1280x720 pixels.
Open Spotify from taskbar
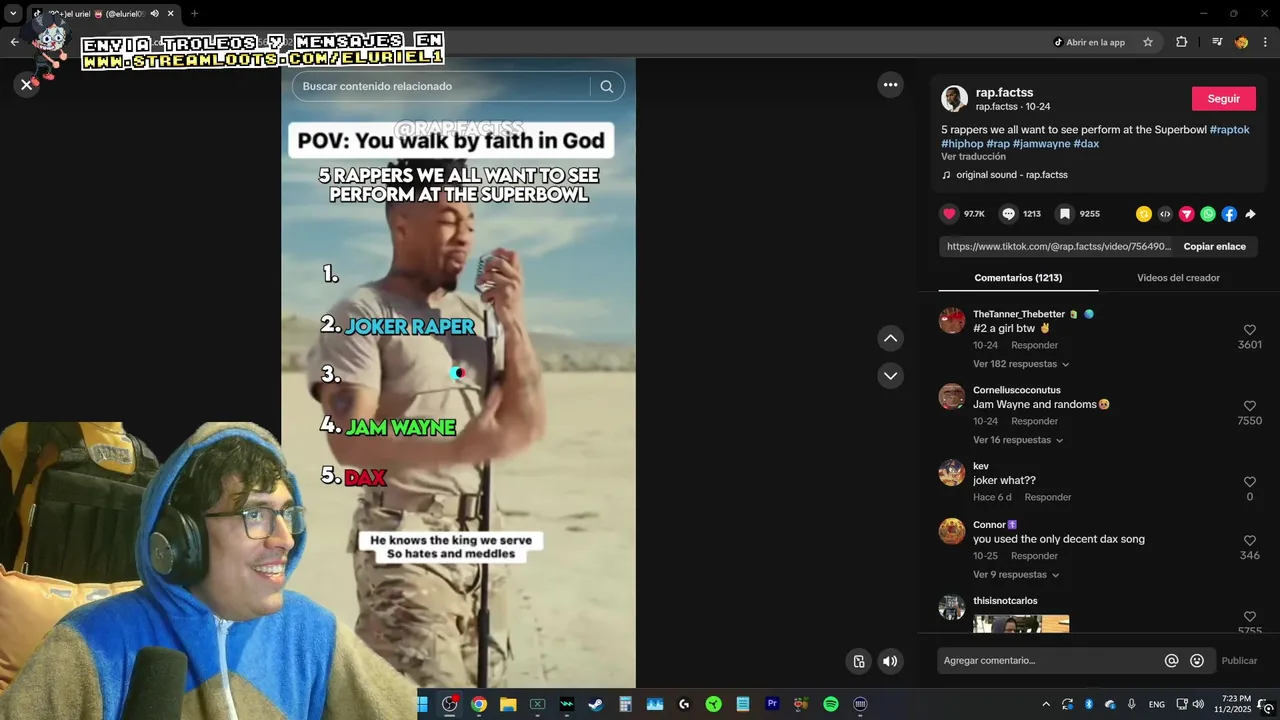click(830, 704)
